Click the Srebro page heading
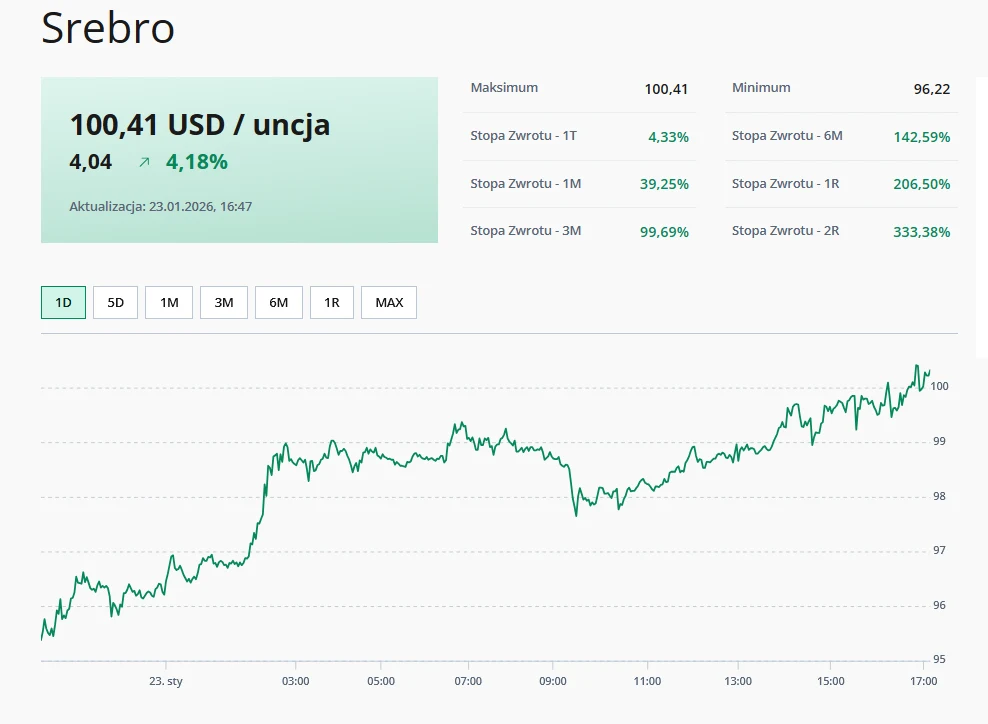Viewport: 988px width, 724px height. 108,29
